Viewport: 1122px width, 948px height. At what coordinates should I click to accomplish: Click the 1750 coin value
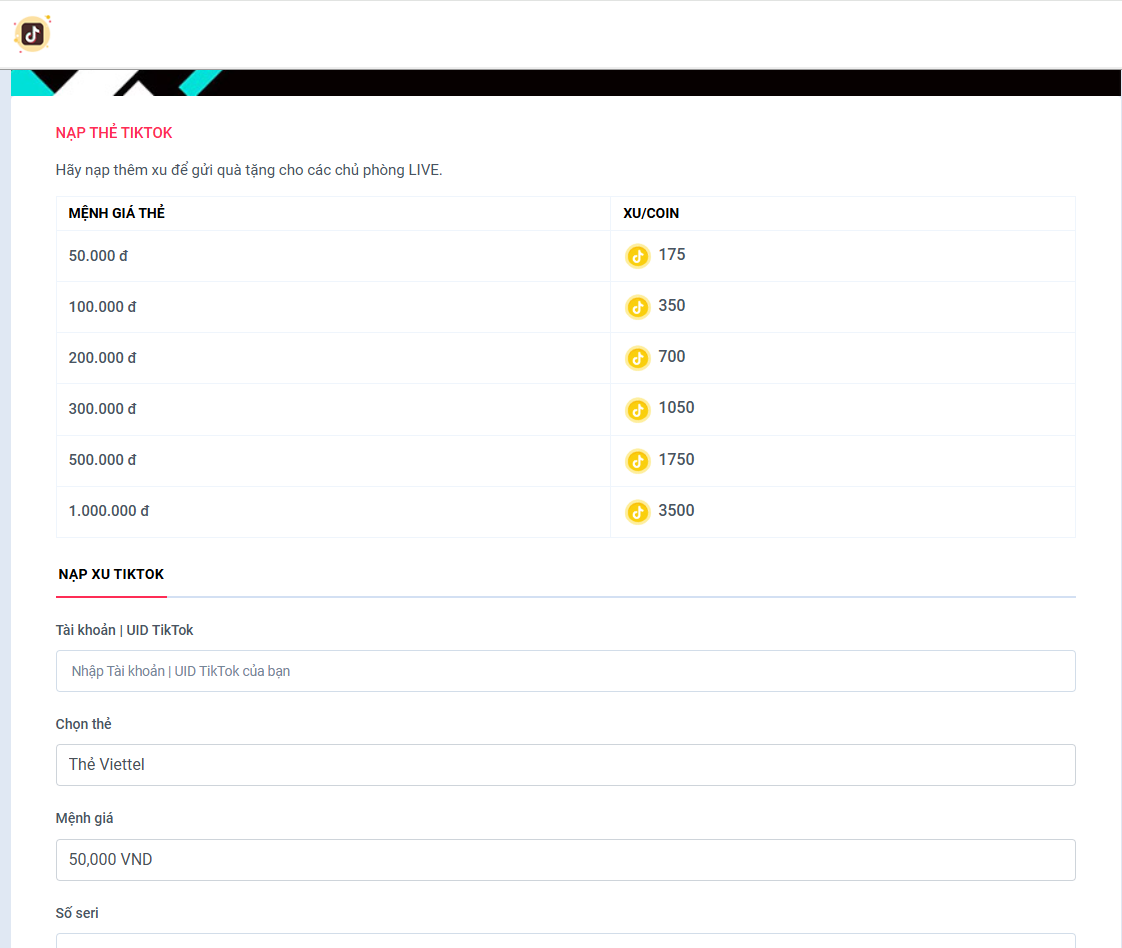pos(676,459)
